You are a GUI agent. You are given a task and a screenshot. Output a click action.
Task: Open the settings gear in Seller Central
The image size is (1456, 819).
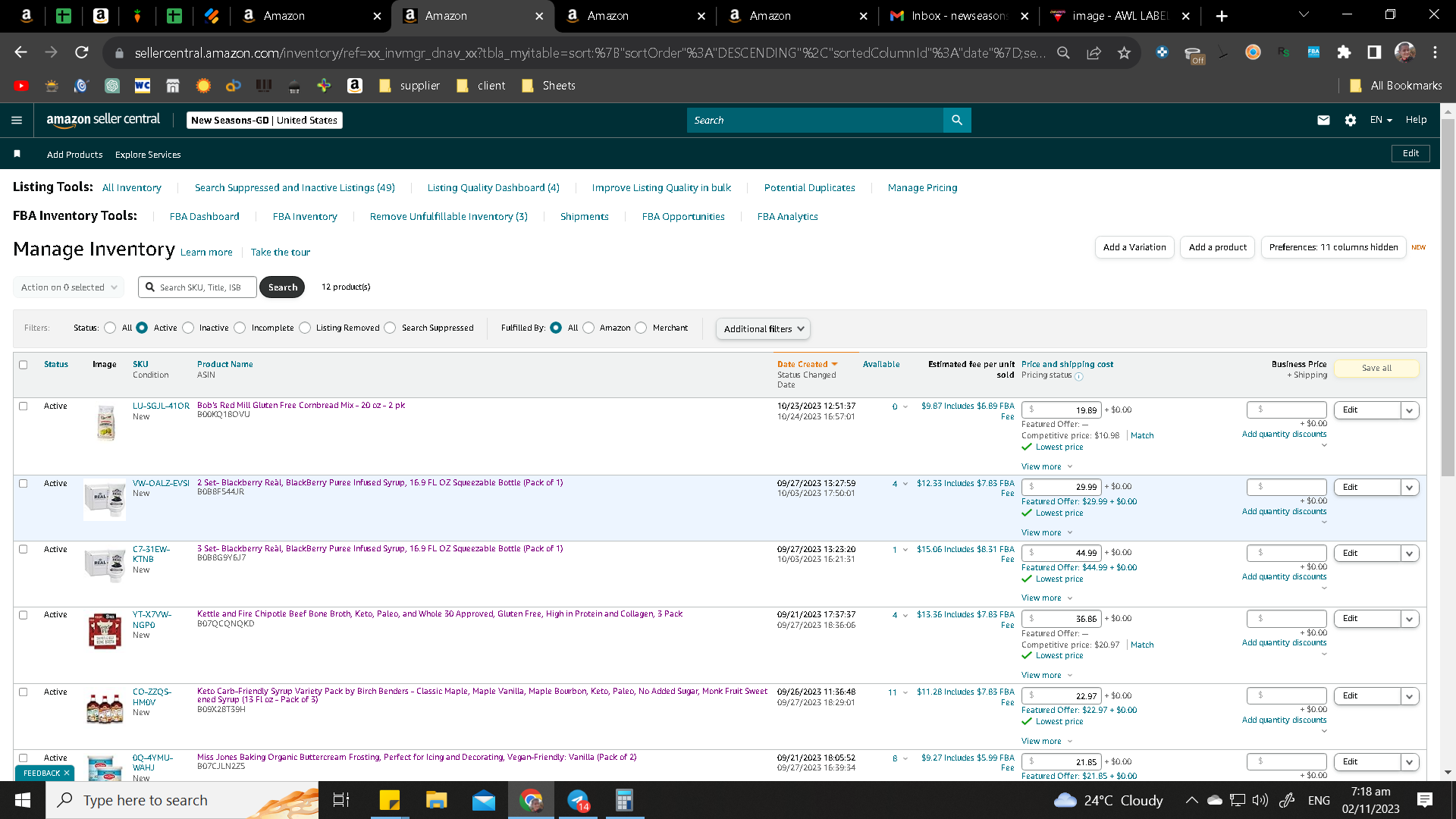[x=1351, y=120]
